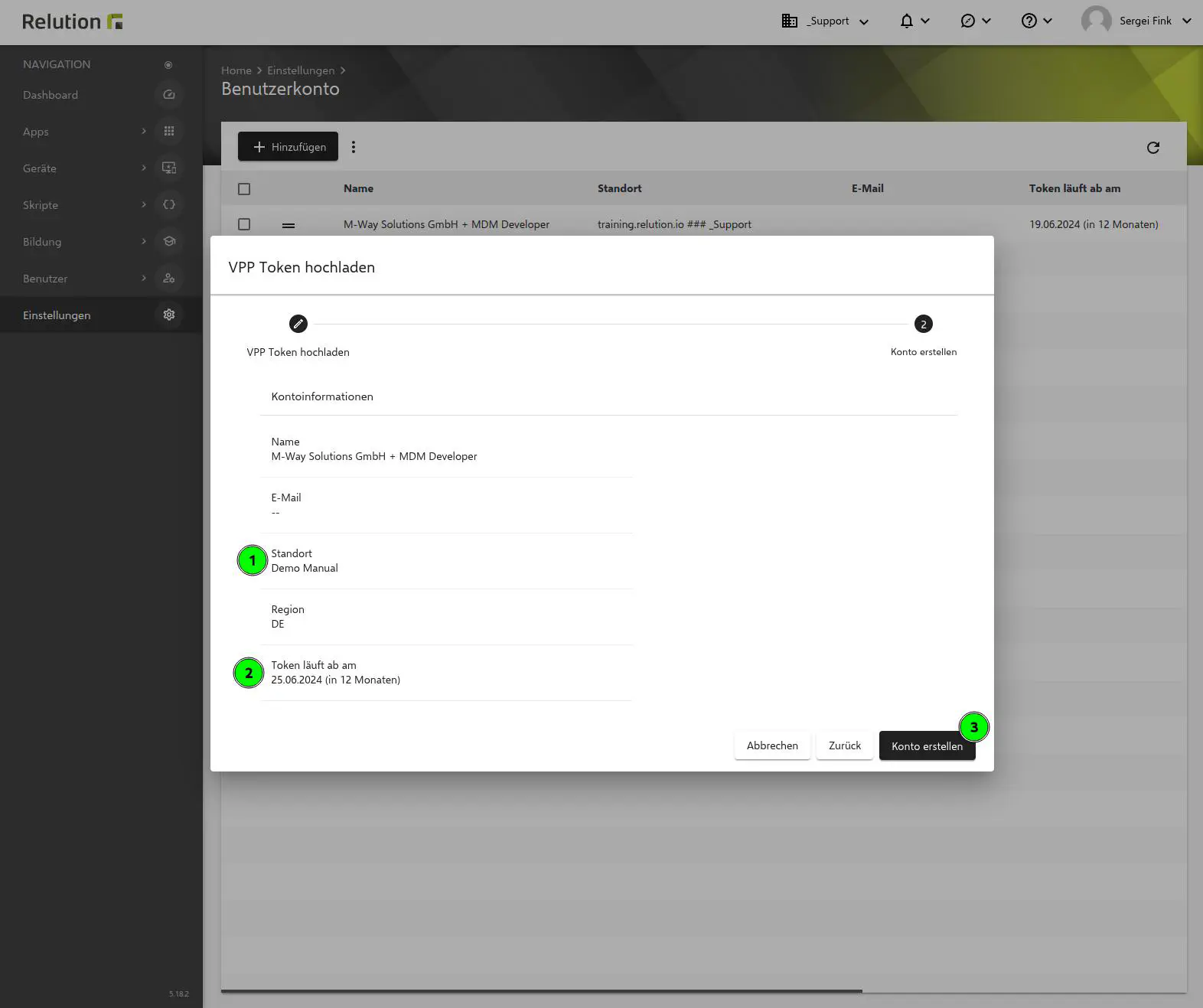Screen dimensions: 1203x1008
Task: Click the Apps grid icon
Action: 169,132
